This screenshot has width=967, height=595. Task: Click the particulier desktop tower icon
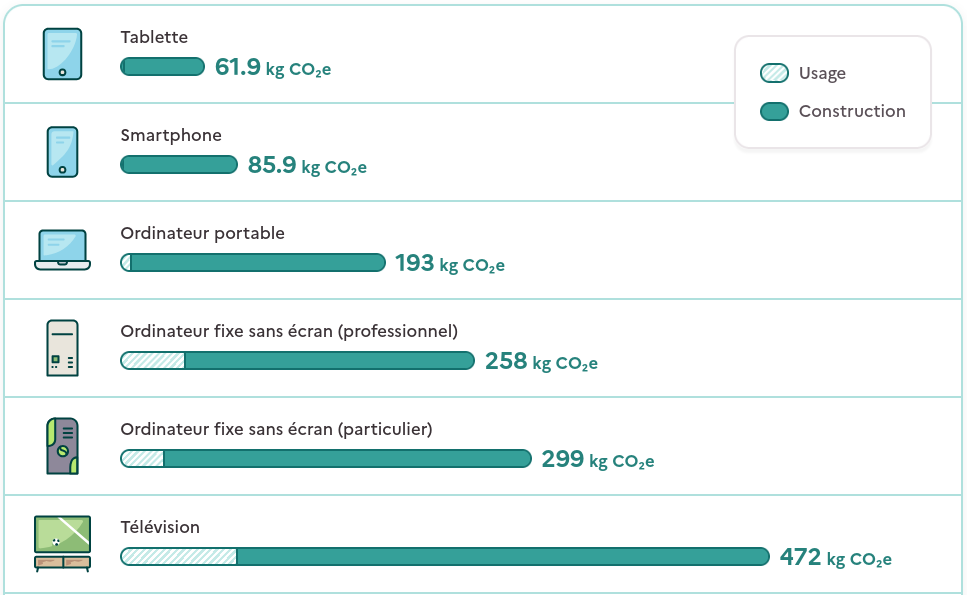click(x=62, y=446)
